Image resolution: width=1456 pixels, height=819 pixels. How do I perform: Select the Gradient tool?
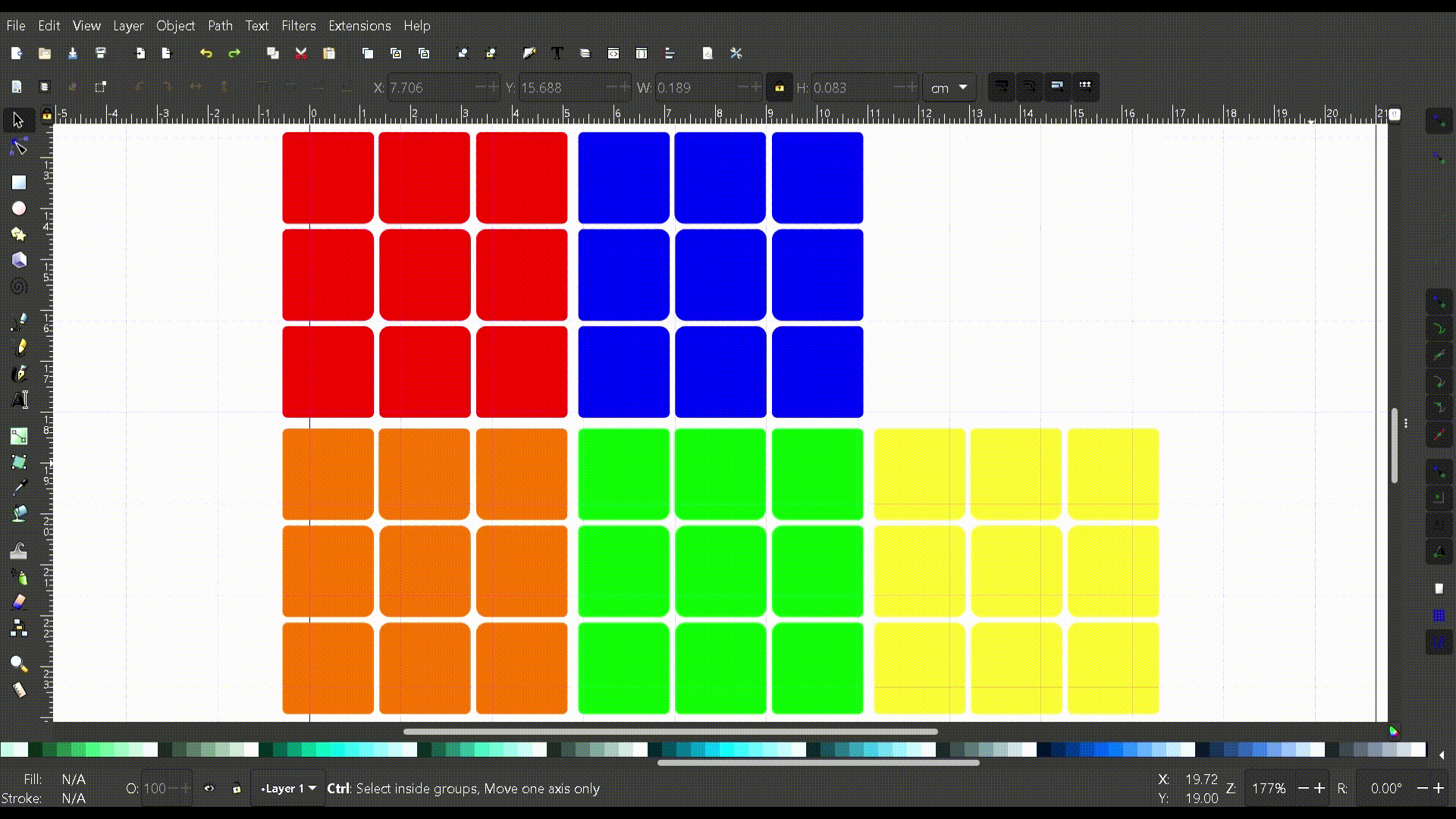click(18, 436)
